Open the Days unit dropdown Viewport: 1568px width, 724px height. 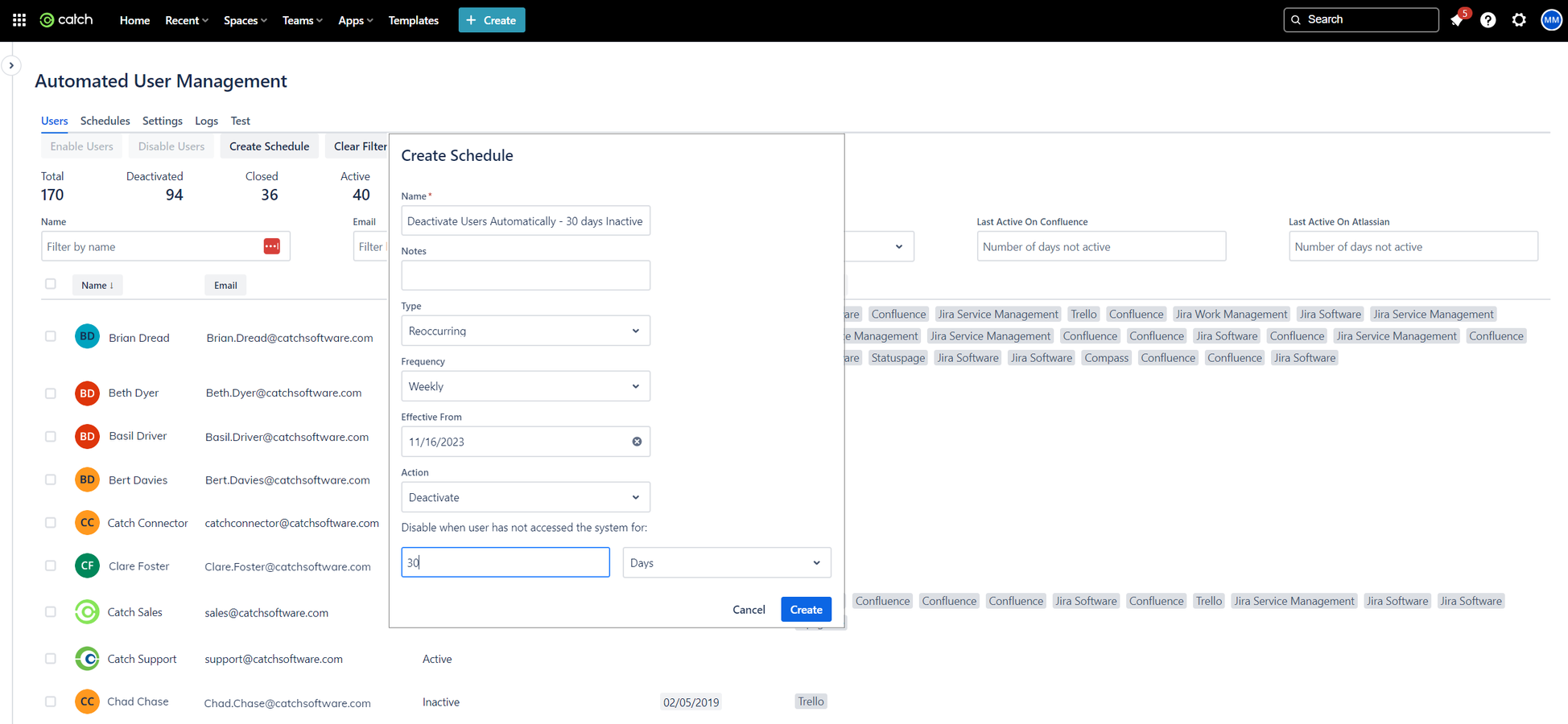click(x=727, y=562)
